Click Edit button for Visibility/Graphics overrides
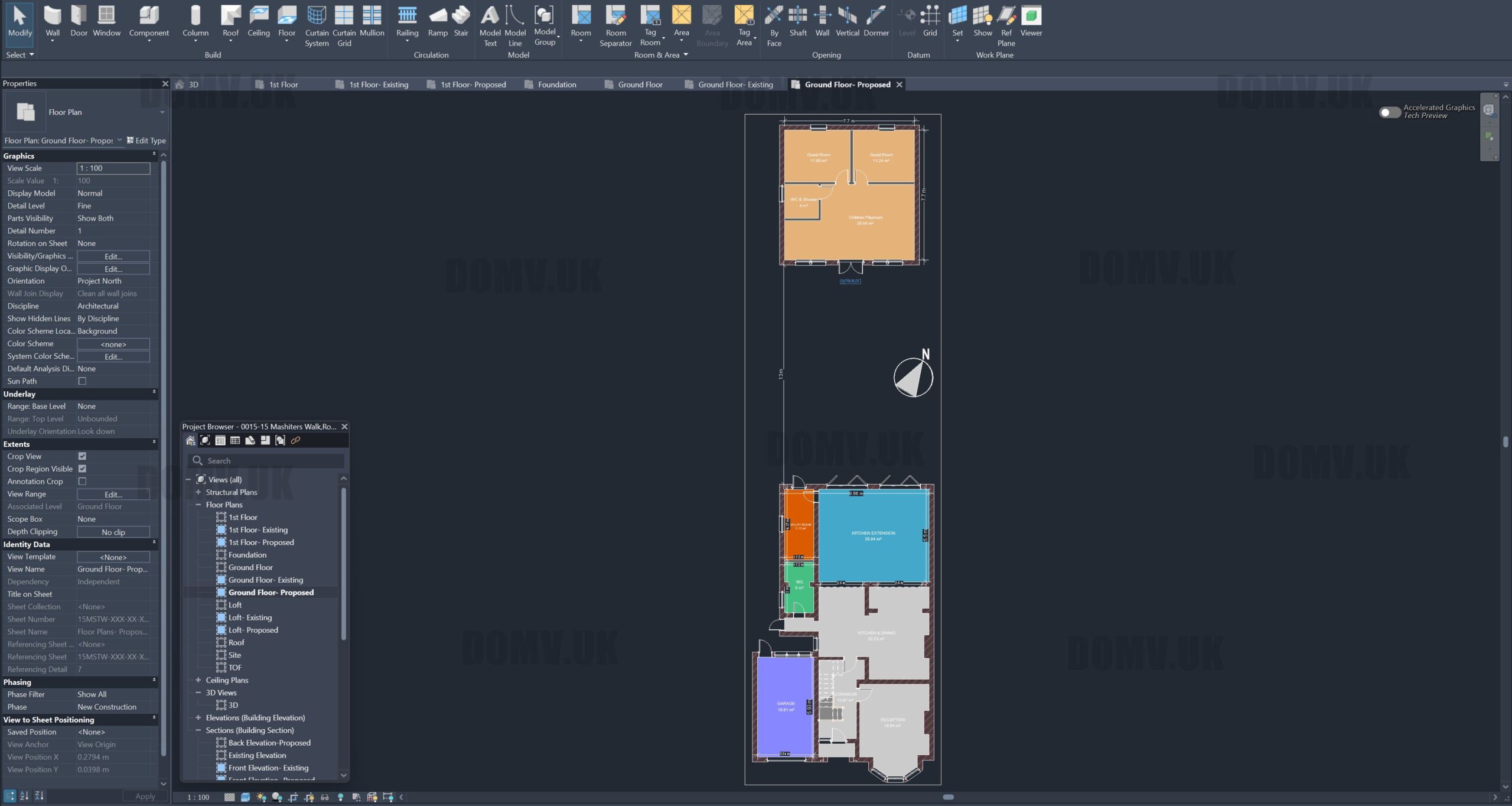 coord(113,256)
